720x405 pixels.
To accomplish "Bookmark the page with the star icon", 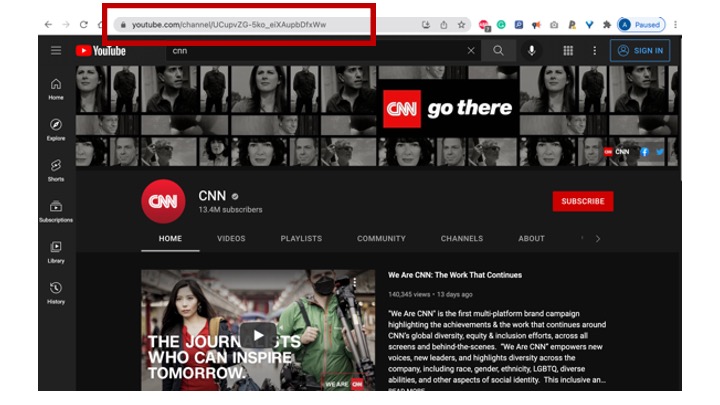I will [461, 25].
